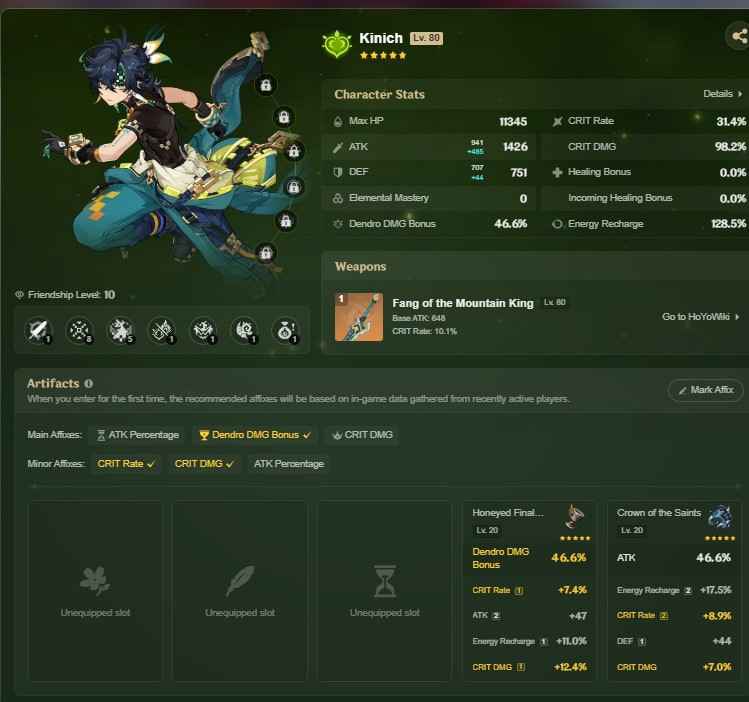Click the CRIT Rate 31.4% stat
Viewport: 749px width, 702px height.
coord(645,121)
